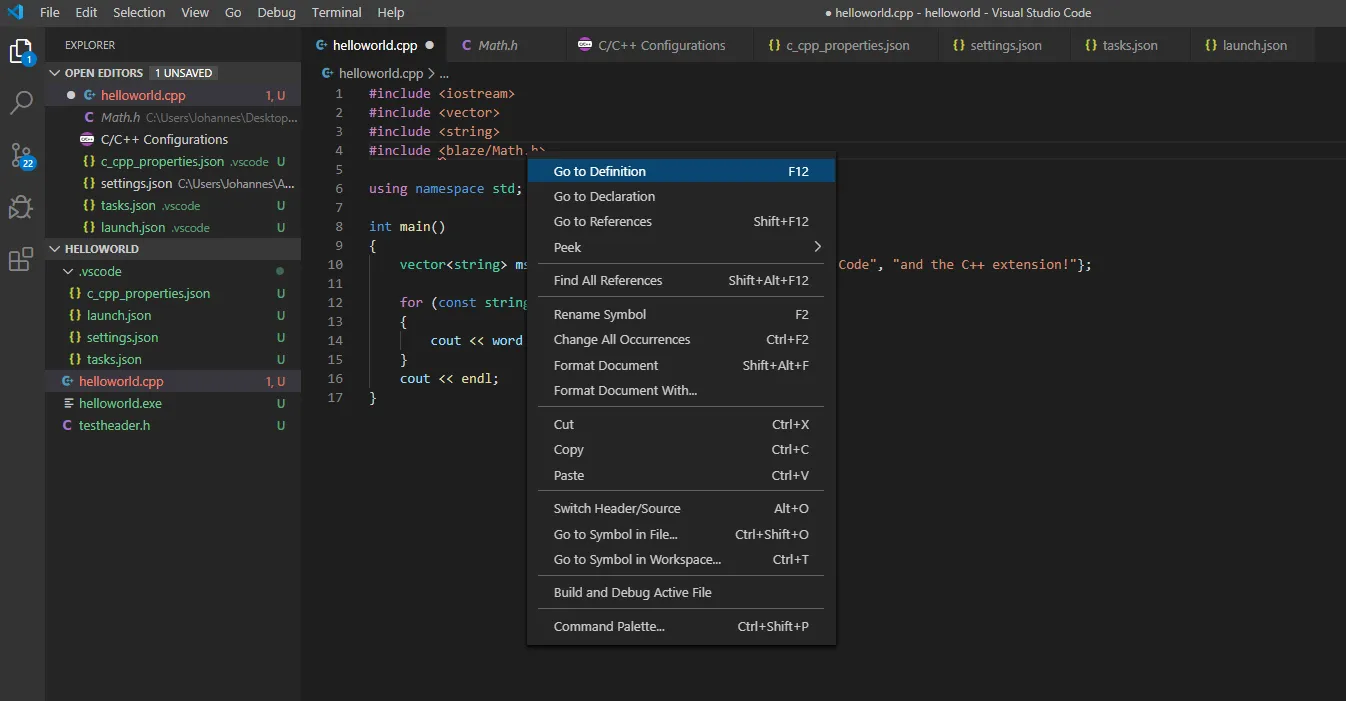Click helloworld.cpp in breadcrumb path

pyautogui.click(x=380, y=74)
